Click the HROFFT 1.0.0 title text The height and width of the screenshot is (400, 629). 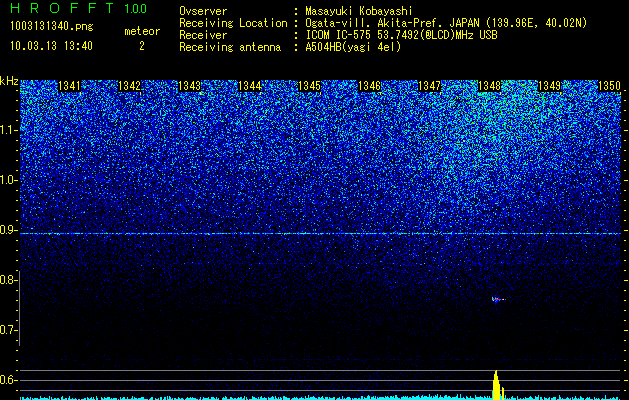(x=79, y=8)
